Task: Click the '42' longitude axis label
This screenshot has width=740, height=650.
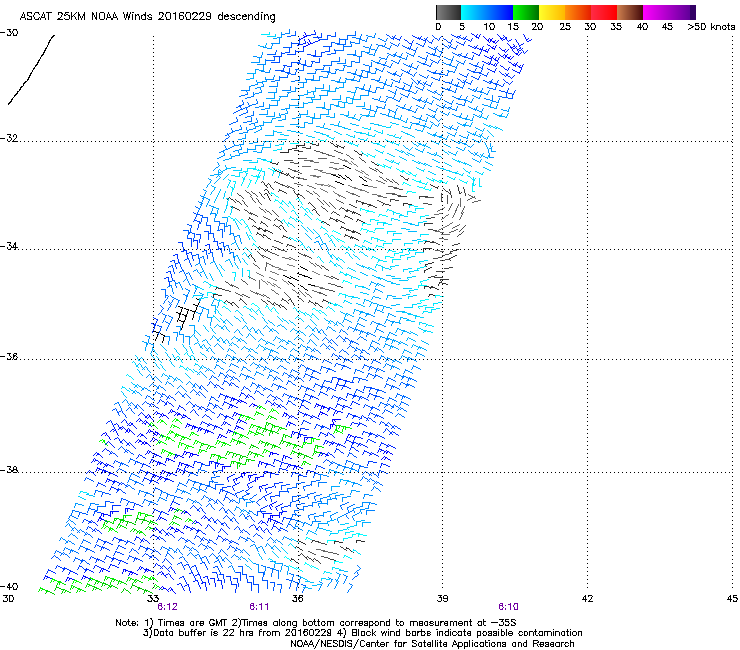Action: coord(587,599)
